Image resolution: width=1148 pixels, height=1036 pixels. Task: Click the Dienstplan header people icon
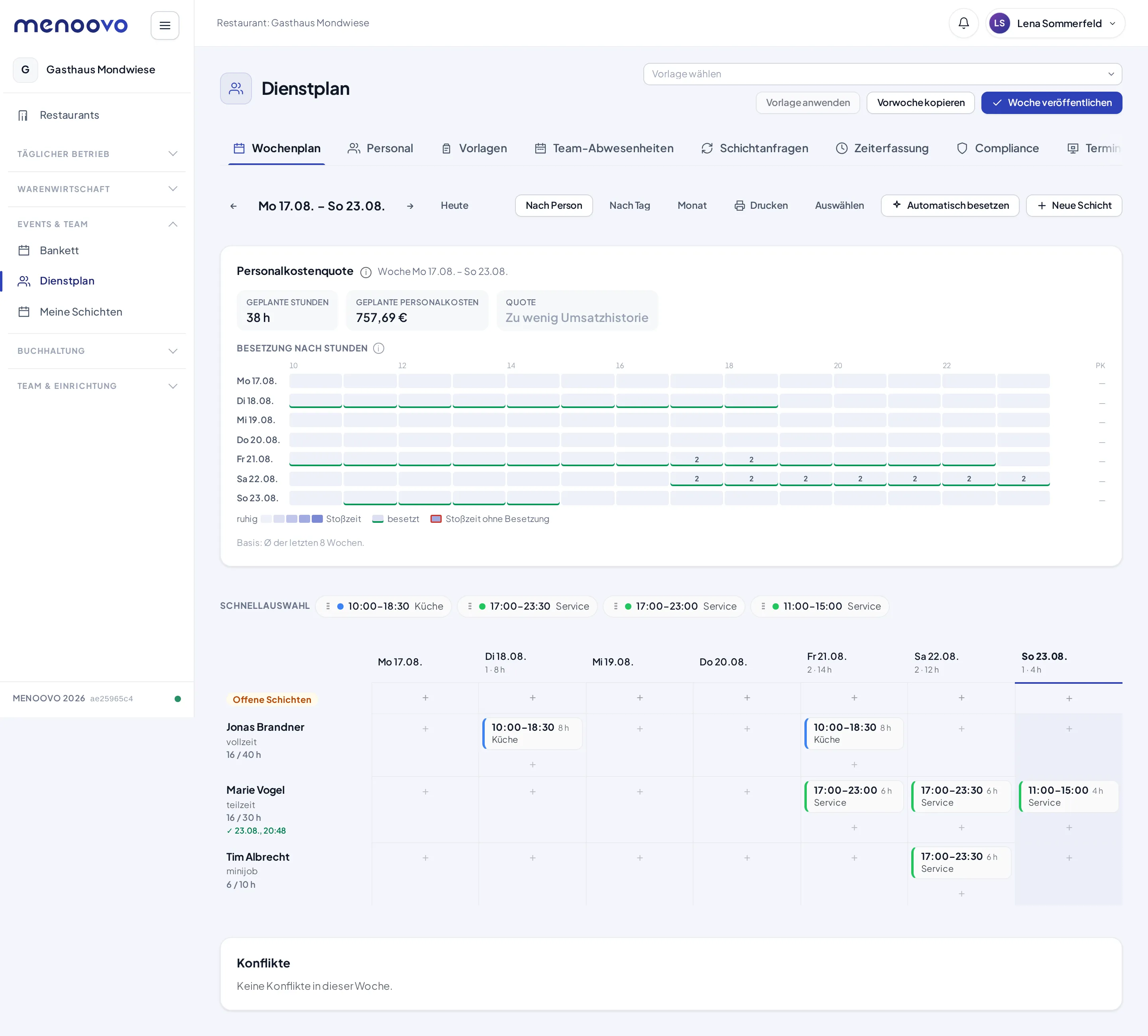[x=236, y=89]
